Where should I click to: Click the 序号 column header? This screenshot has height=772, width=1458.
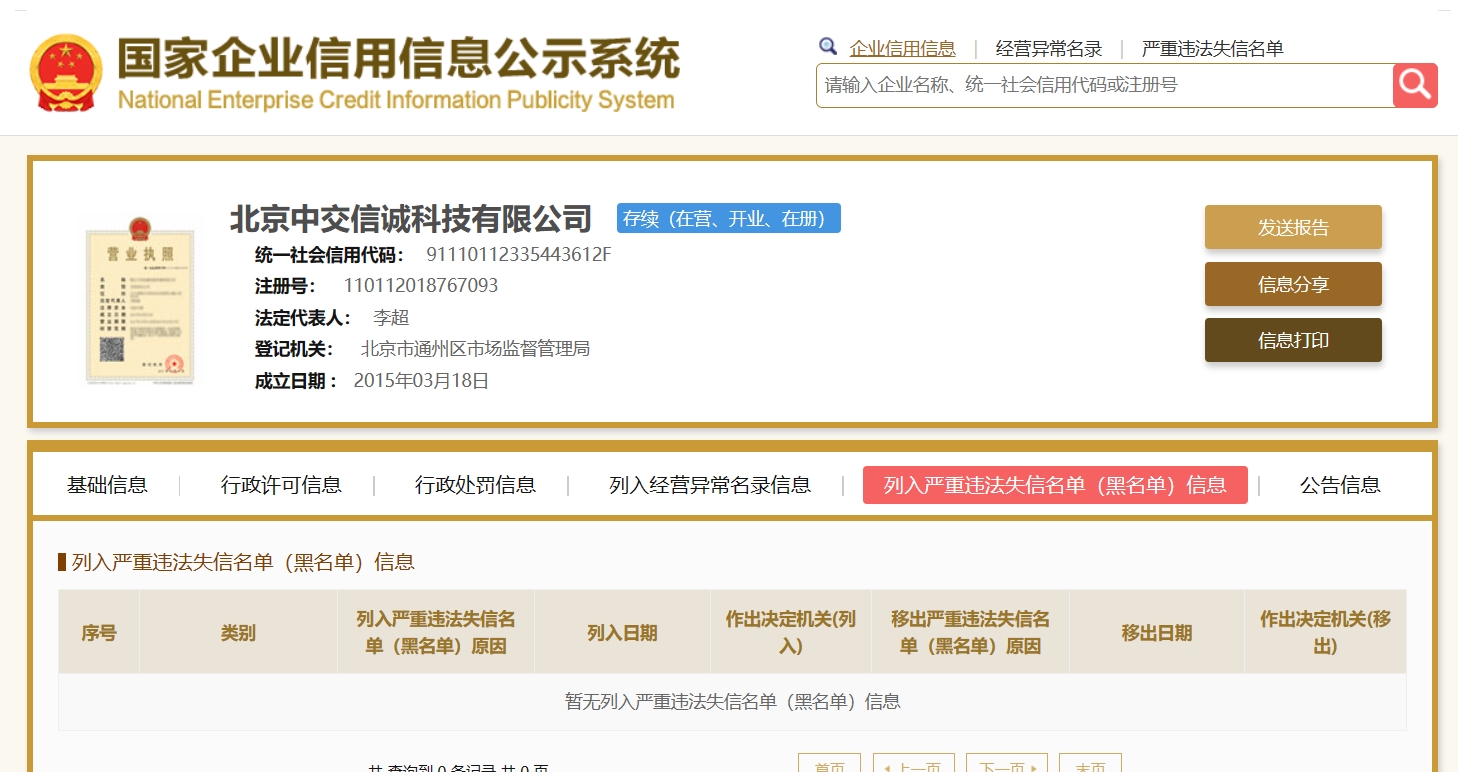point(99,632)
